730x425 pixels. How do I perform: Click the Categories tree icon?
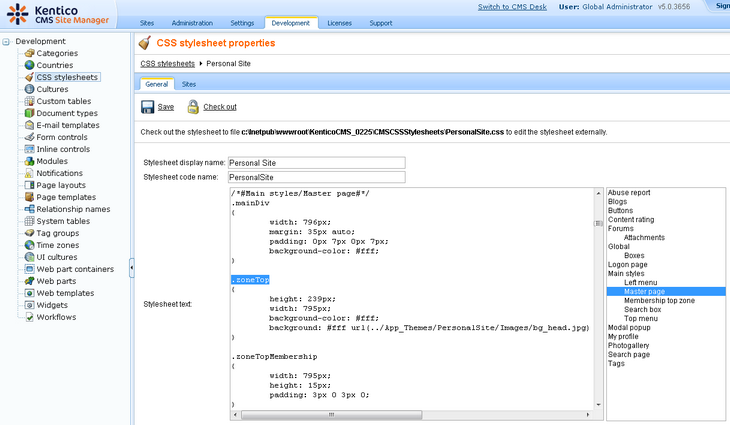29,53
